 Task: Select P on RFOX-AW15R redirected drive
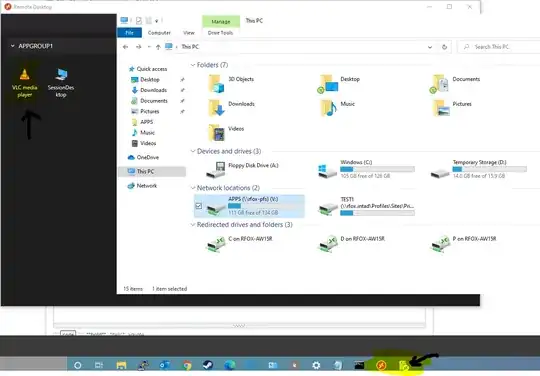coord(464,243)
